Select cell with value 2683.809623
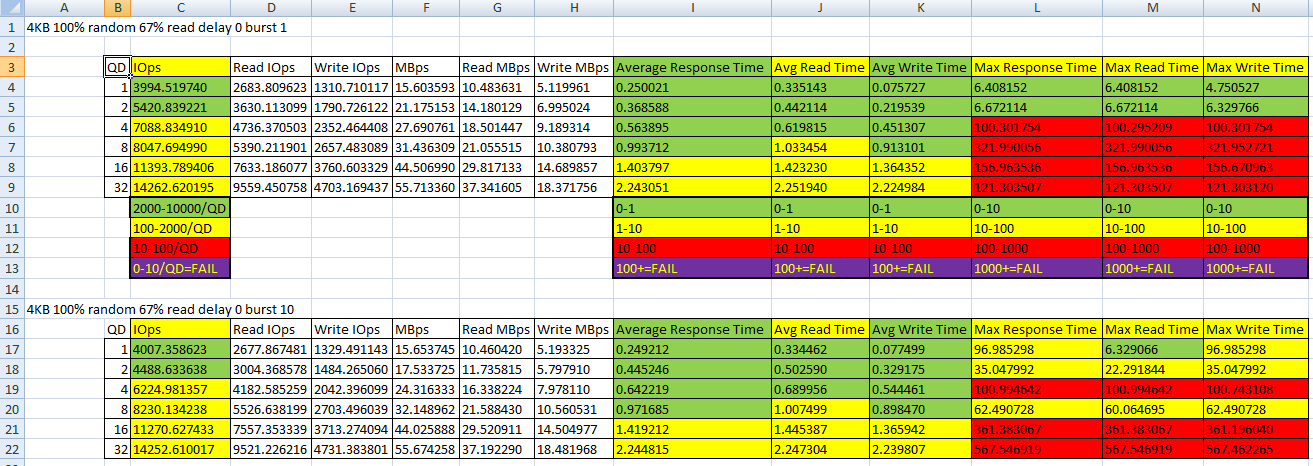Screen dimensions: 1313x466 pos(270,87)
